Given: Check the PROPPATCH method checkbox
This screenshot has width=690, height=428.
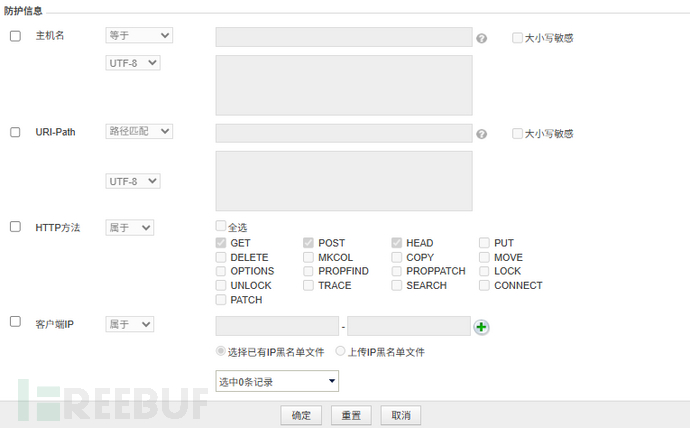Looking at the screenshot, I should 396,271.
